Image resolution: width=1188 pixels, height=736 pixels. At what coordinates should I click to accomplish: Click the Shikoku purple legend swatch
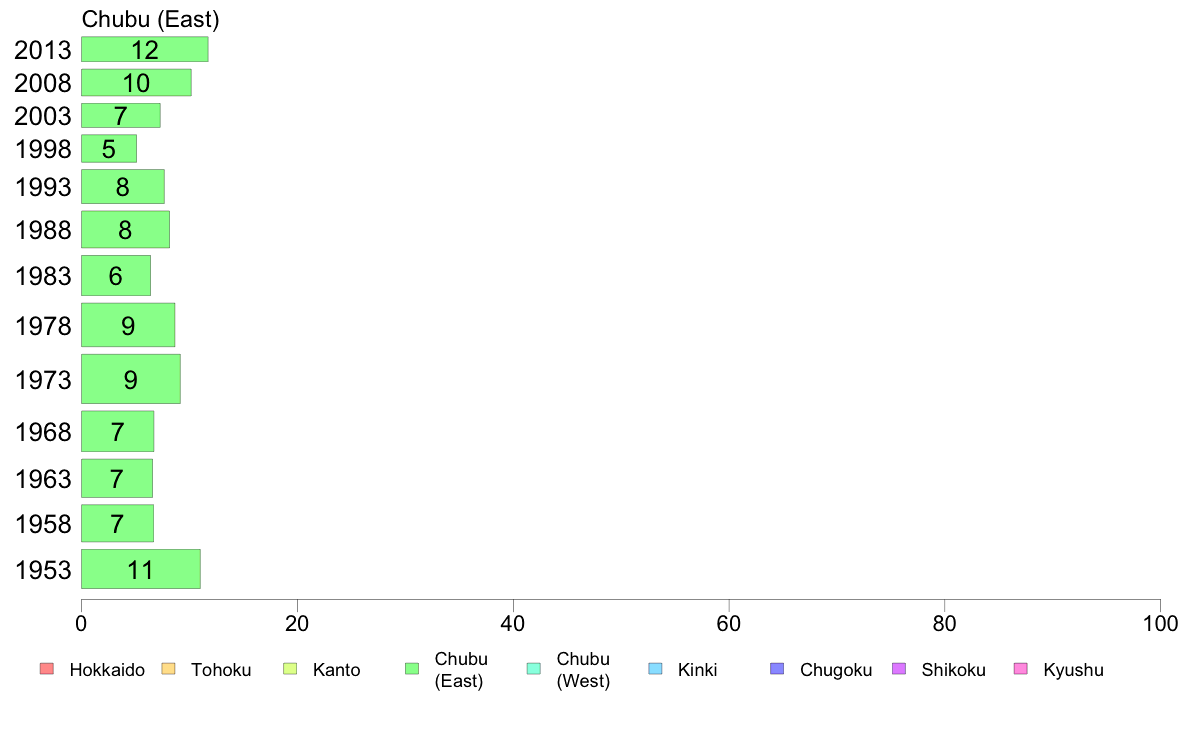tap(899, 669)
